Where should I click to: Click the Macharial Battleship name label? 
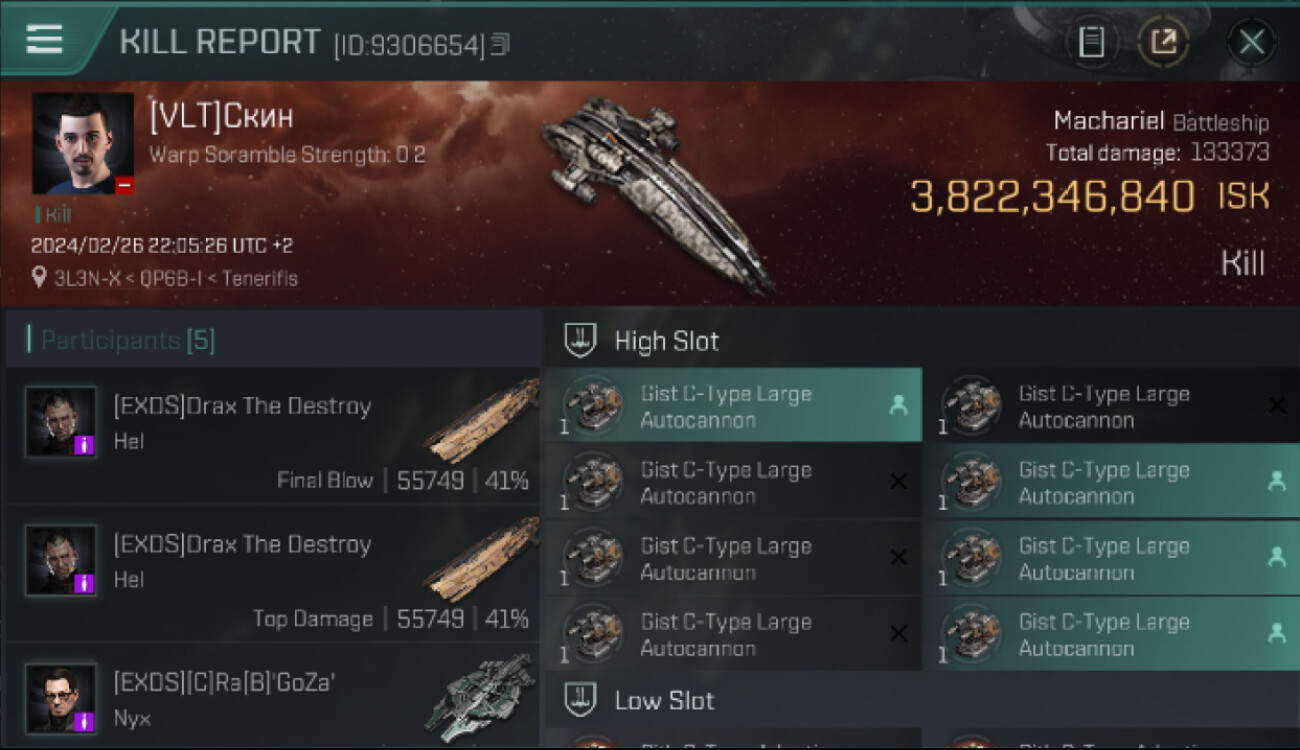(x=1161, y=122)
